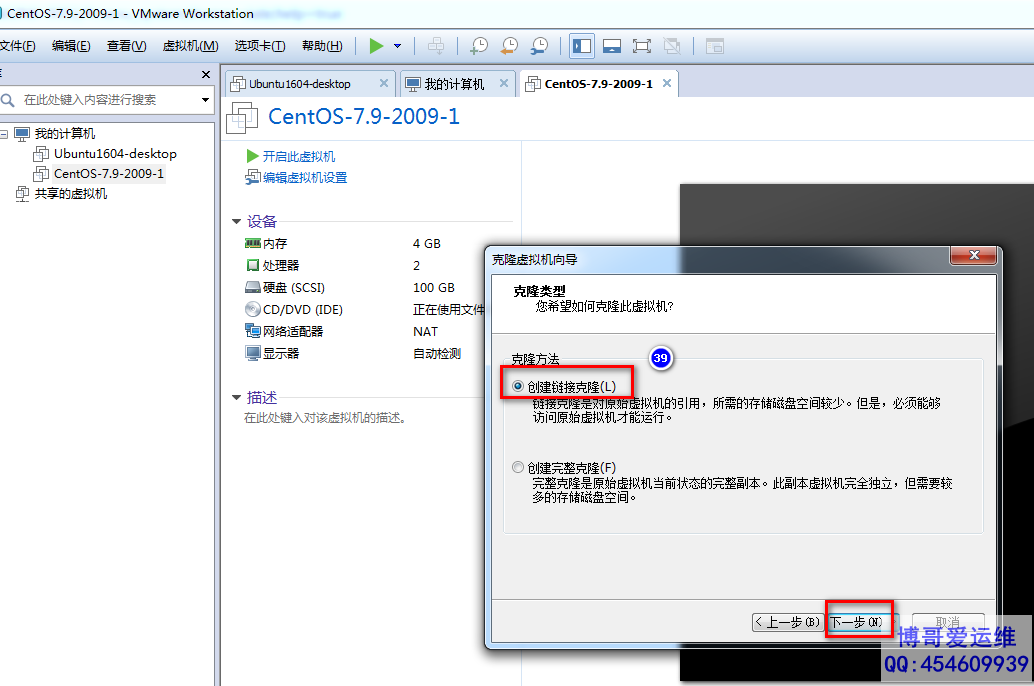
Task: Toggle the thumbnail bar icon
Action: (x=612, y=46)
